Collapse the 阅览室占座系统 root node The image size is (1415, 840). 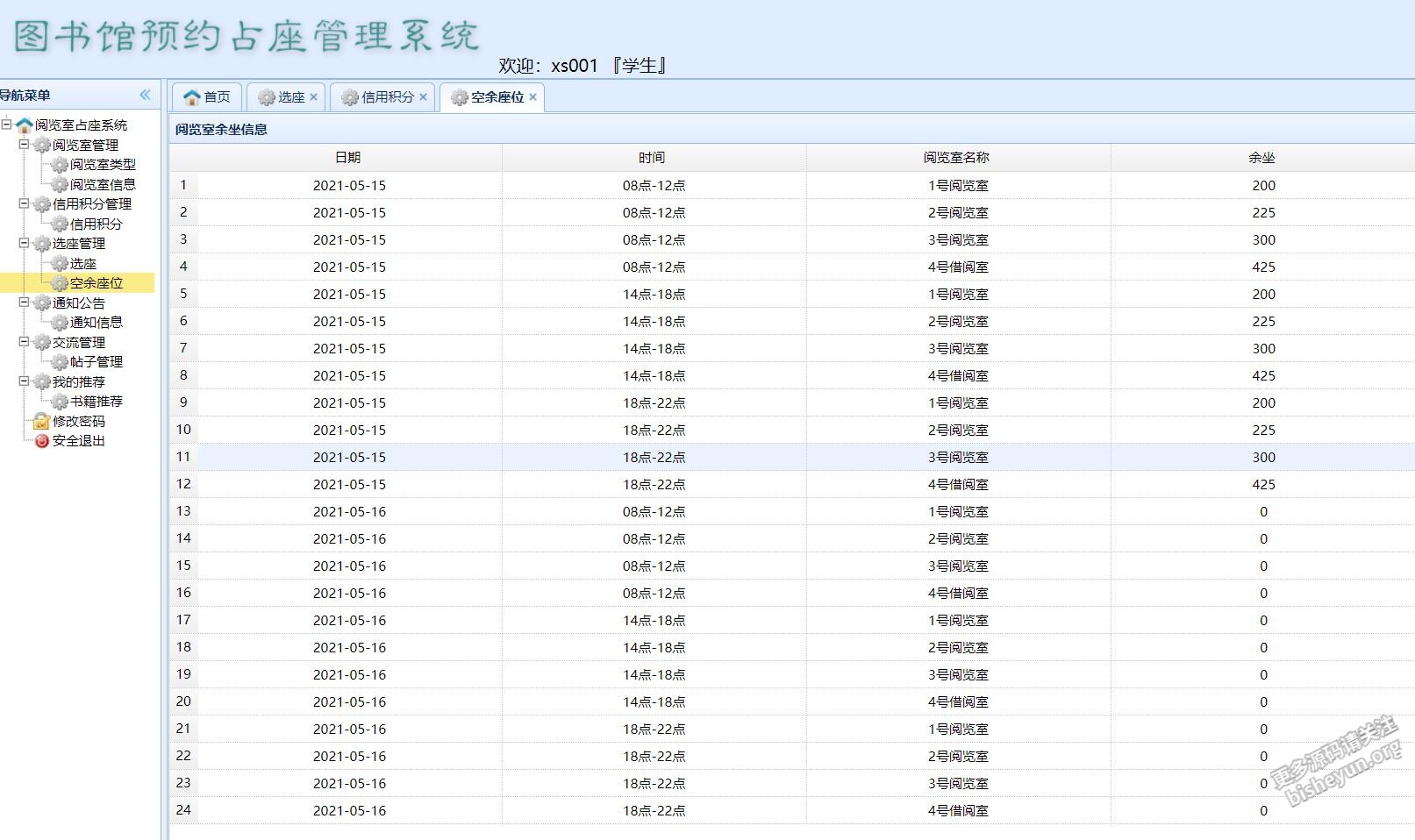tap(7, 125)
